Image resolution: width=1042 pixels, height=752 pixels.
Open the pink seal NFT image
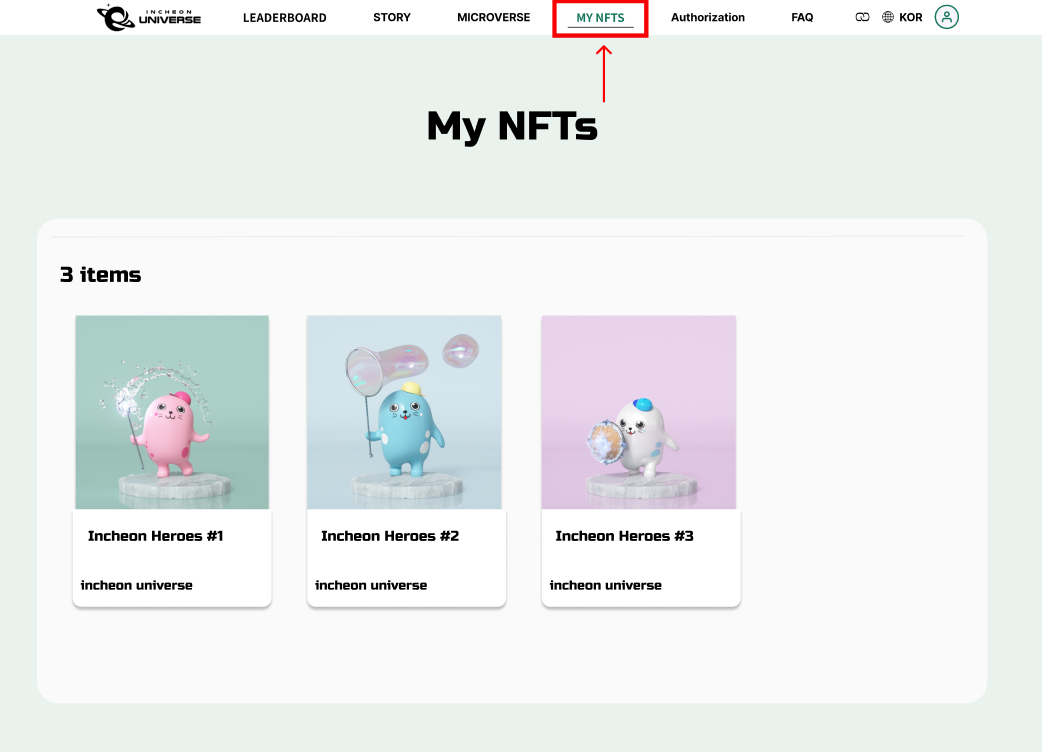coord(172,412)
